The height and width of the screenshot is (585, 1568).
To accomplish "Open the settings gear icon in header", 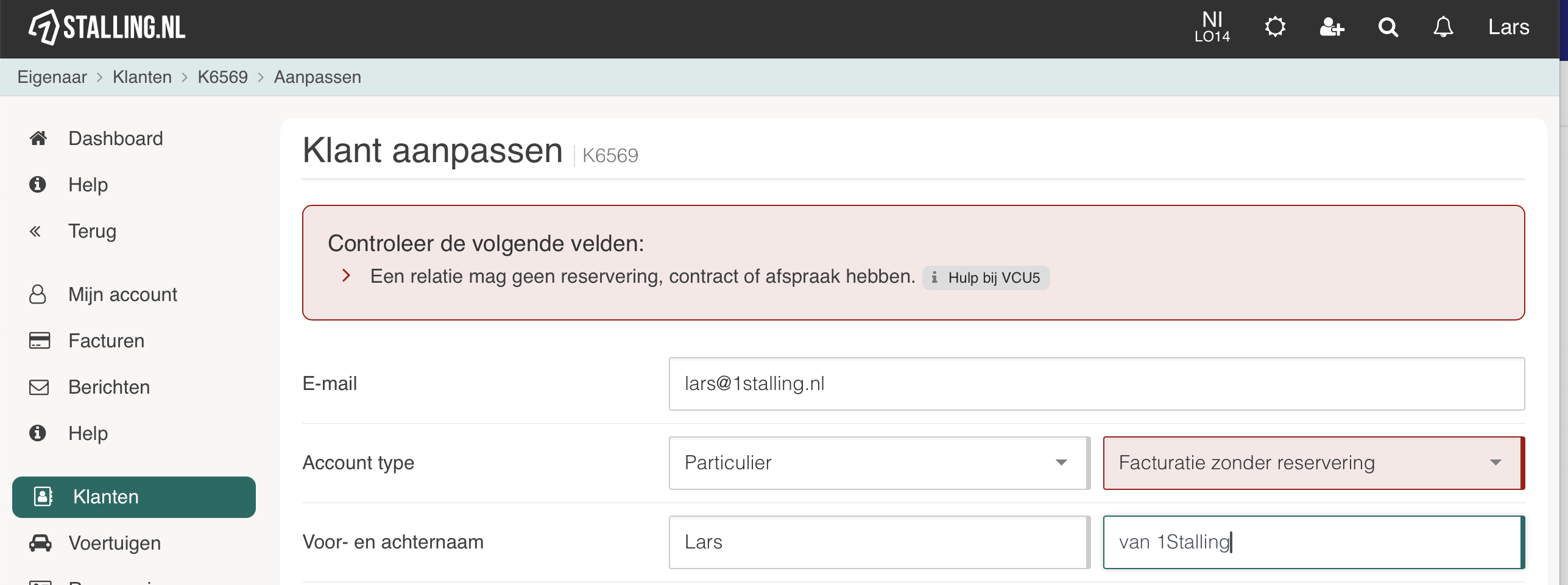I will pos(1274,27).
